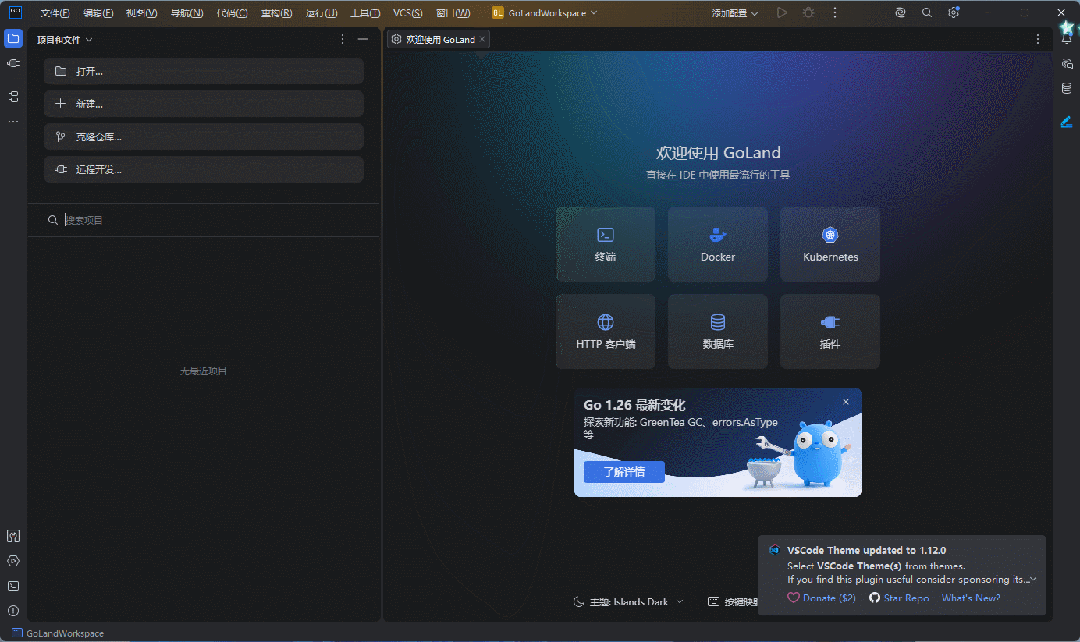
Task: Click GoLandWorkspace in the status bar
Action: pyautogui.click(x=58, y=633)
